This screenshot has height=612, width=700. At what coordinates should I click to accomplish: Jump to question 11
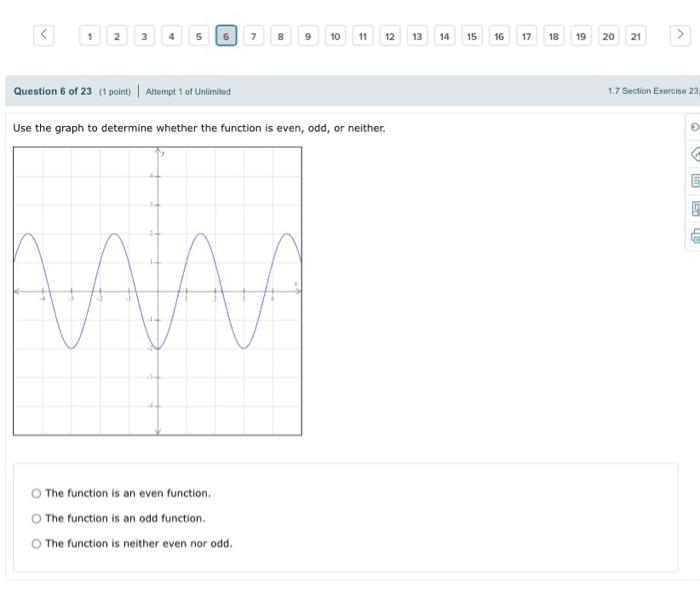click(362, 36)
